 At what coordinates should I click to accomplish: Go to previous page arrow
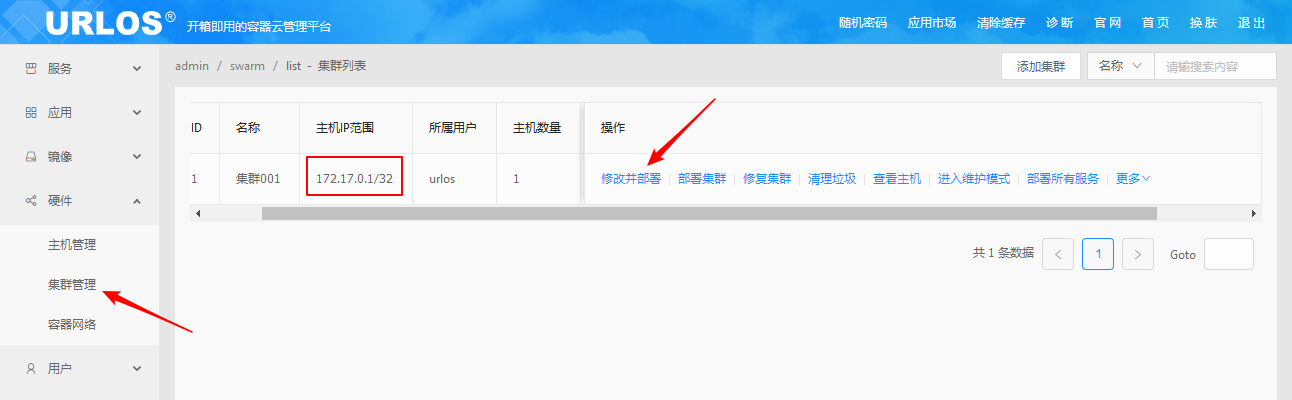[x=1058, y=255]
